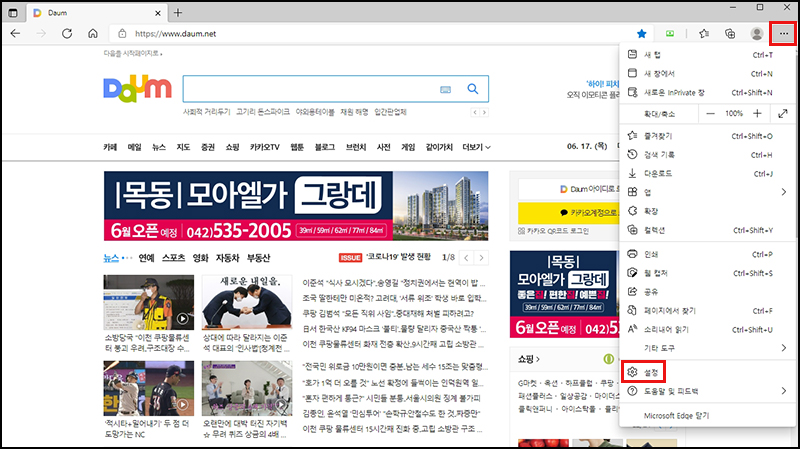Close the Daum tab
The image size is (800, 449).
[x=158, y=13]
